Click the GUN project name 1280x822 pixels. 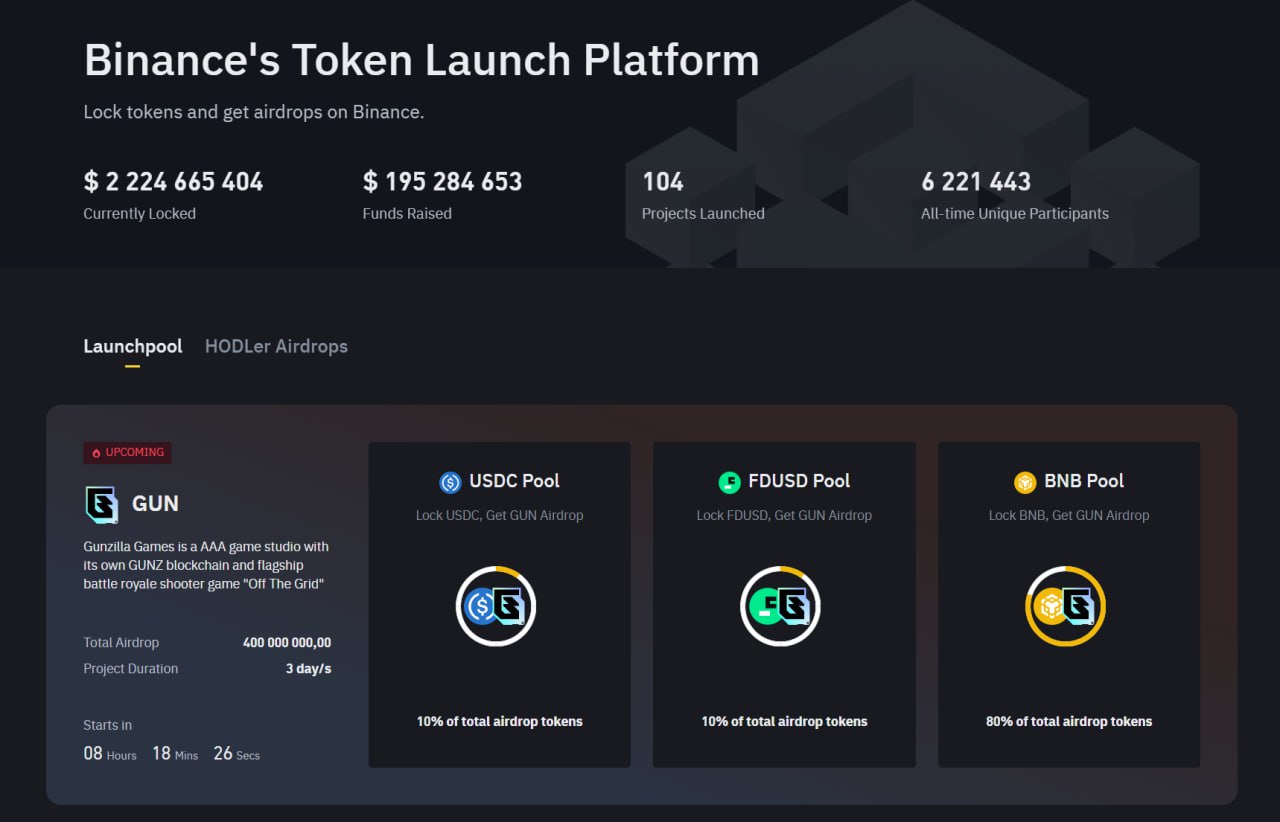click(155, 504)
